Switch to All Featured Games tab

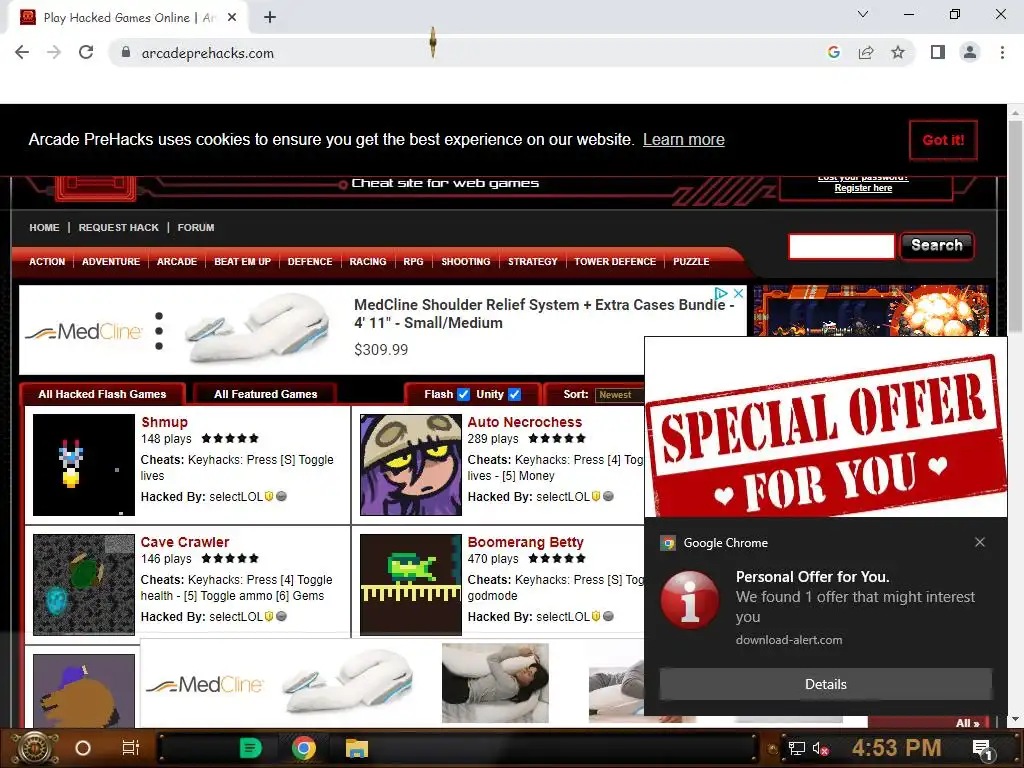265,394
